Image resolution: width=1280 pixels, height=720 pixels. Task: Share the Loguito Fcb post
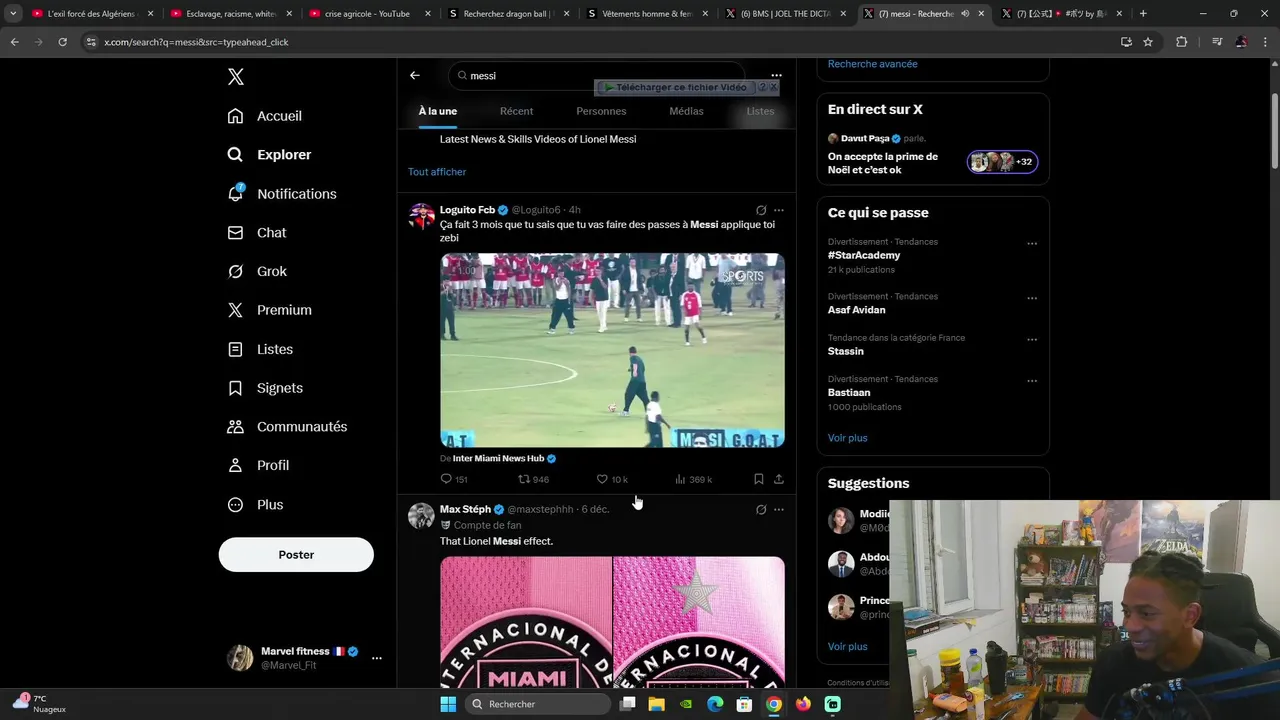[x=779, y=479]
